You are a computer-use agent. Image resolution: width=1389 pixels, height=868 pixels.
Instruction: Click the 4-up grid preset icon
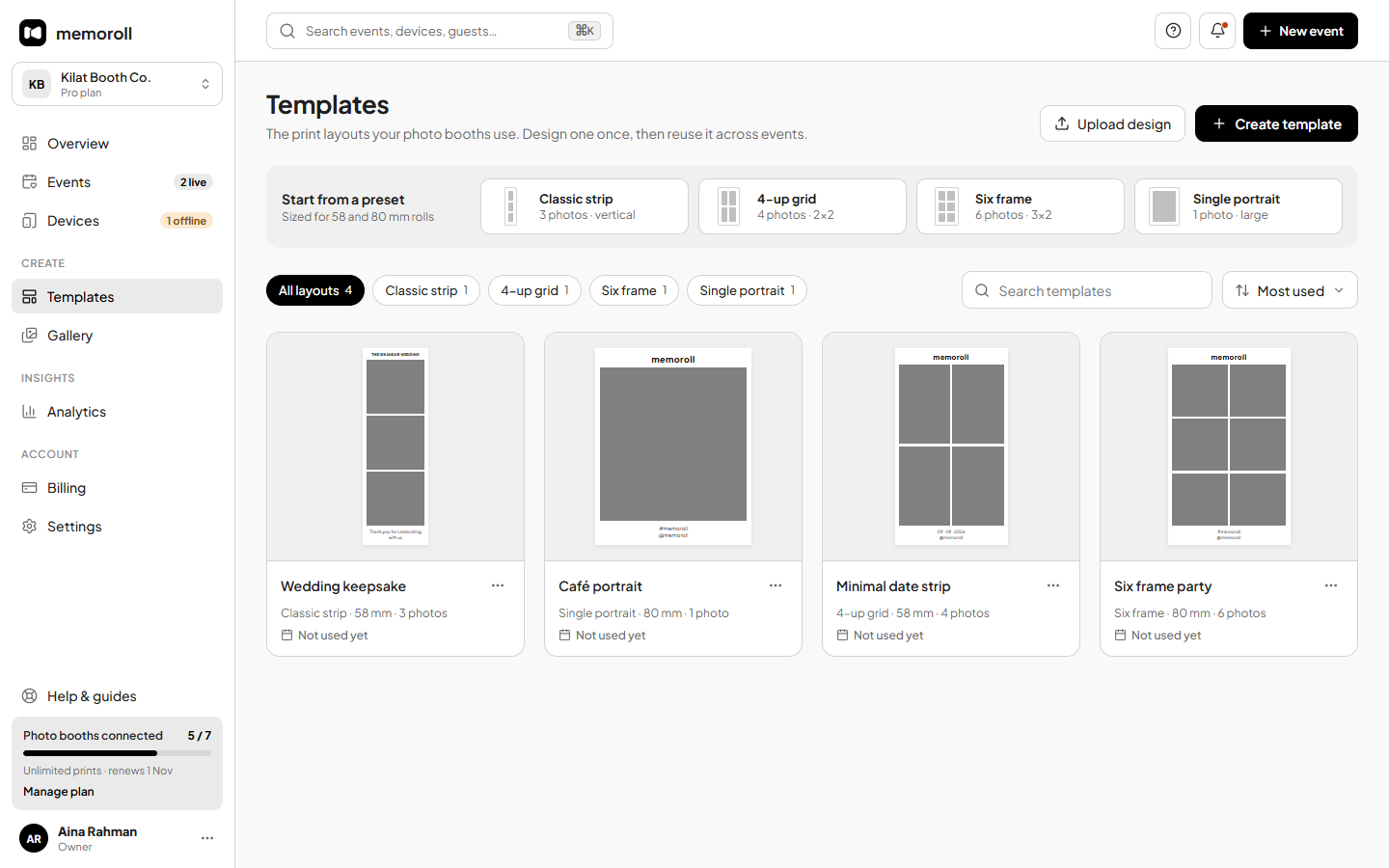pos(729,206)
